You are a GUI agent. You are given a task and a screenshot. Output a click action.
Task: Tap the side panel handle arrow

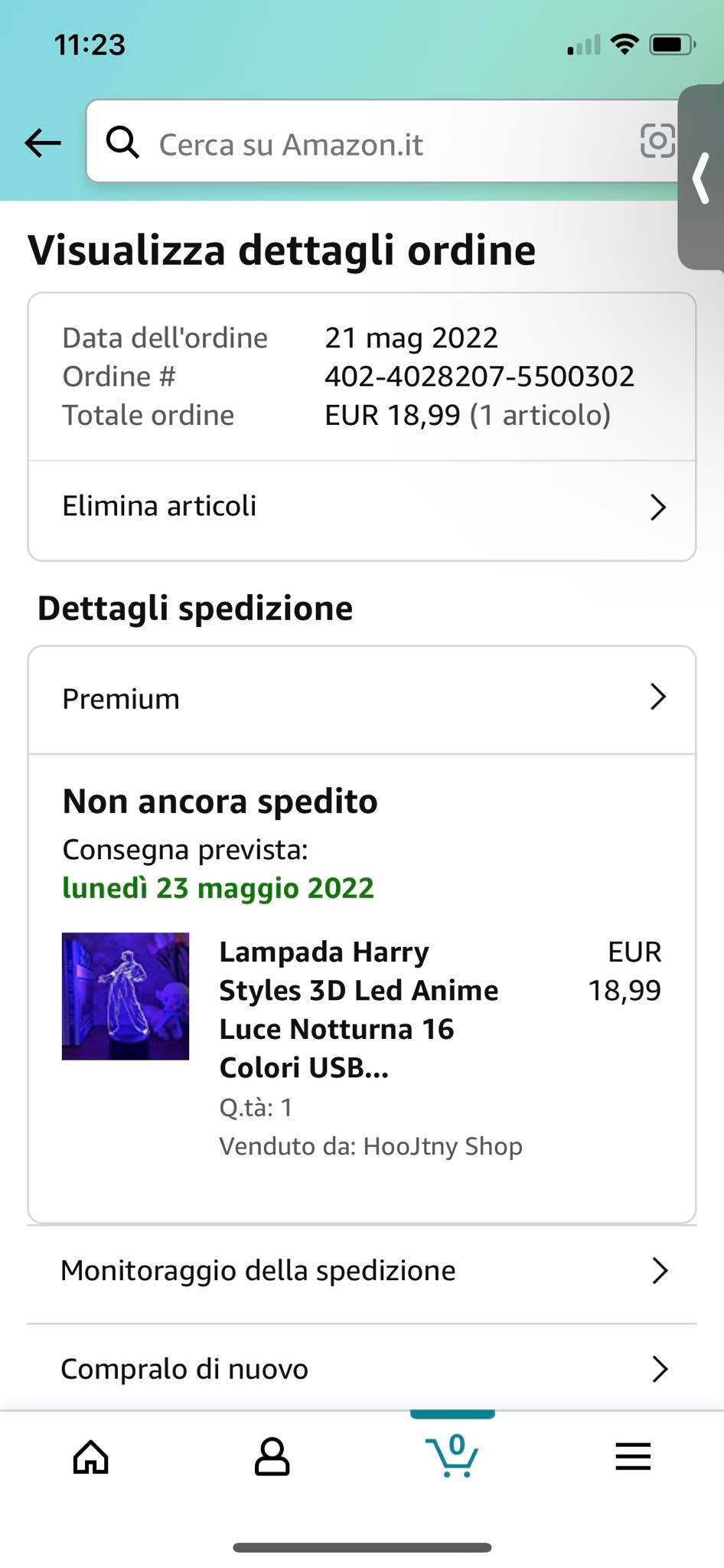[702, 178]
